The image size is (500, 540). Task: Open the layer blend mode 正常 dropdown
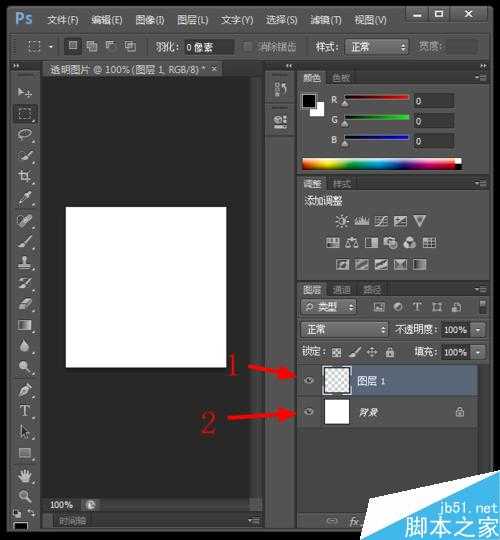pyautogui.click(x=344, y=330)
